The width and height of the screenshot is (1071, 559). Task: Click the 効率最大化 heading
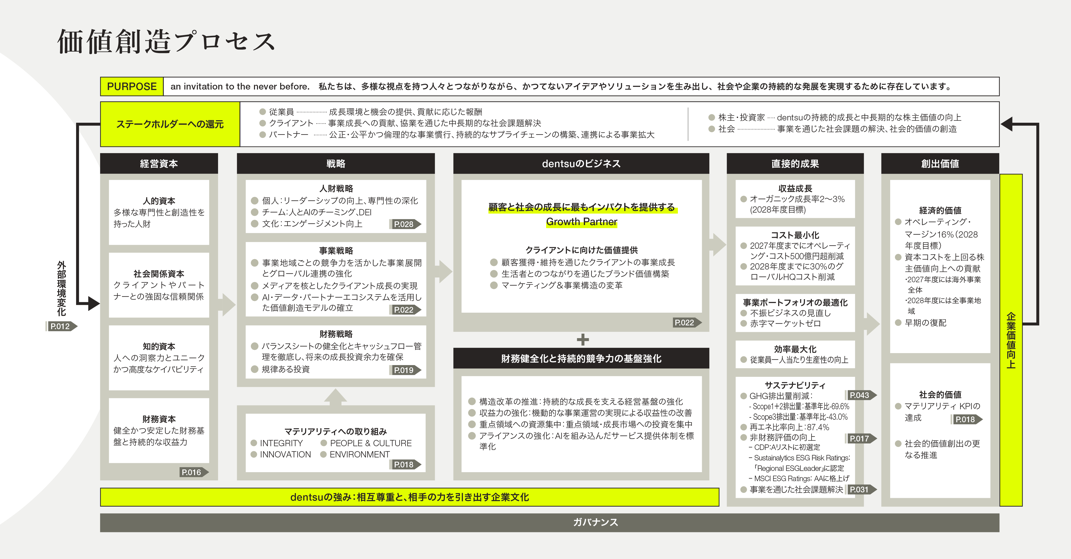coord(795,349)
